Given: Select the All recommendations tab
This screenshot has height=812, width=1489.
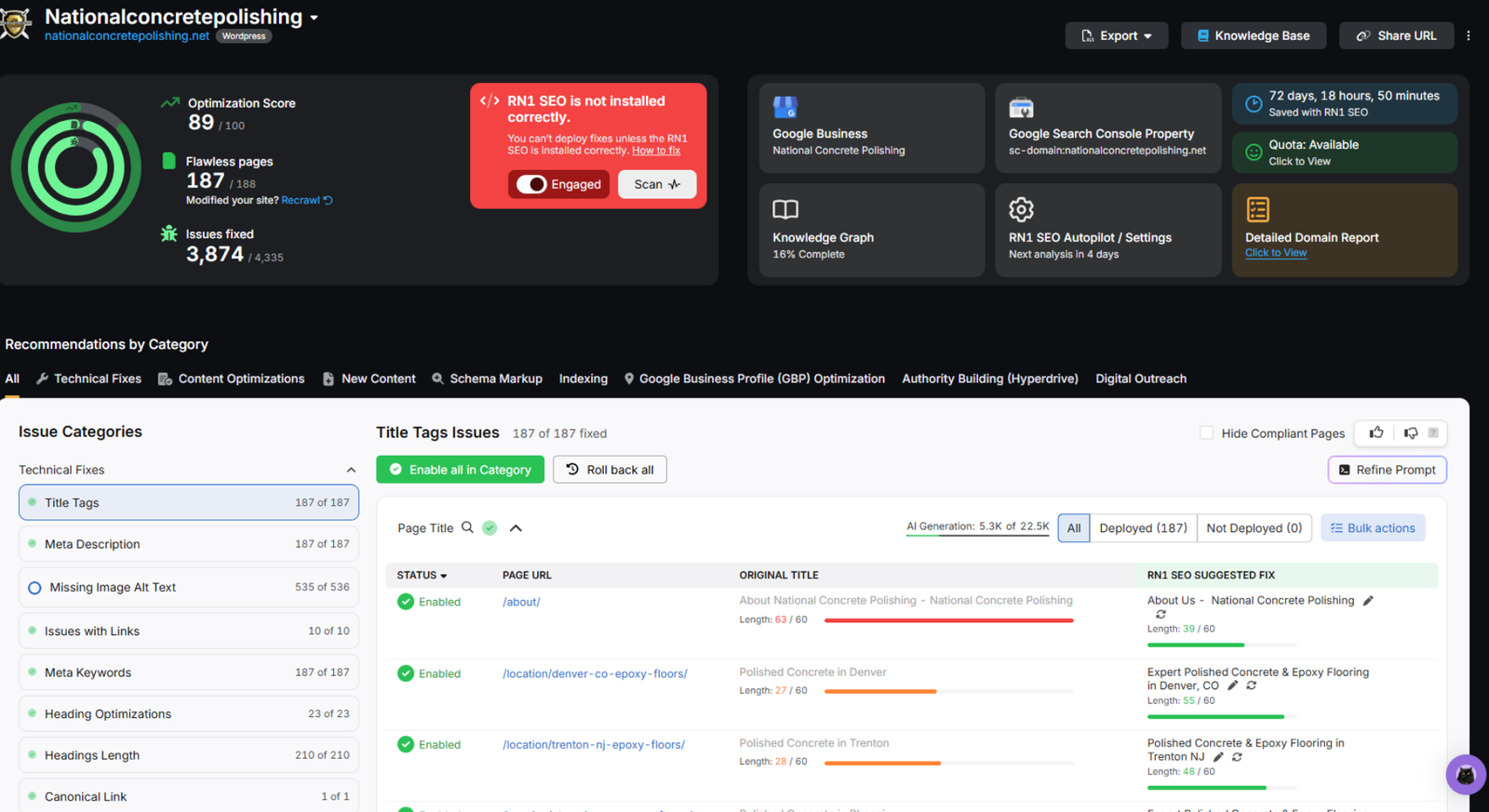Looking at the screenshot, I should click(x=12, y=379).
